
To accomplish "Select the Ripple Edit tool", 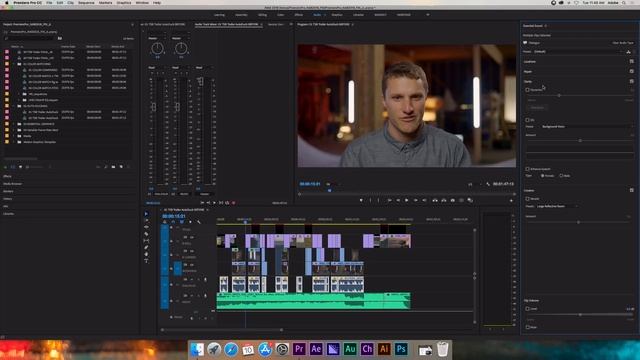I will pyautogui.click(x=146, y=227).
